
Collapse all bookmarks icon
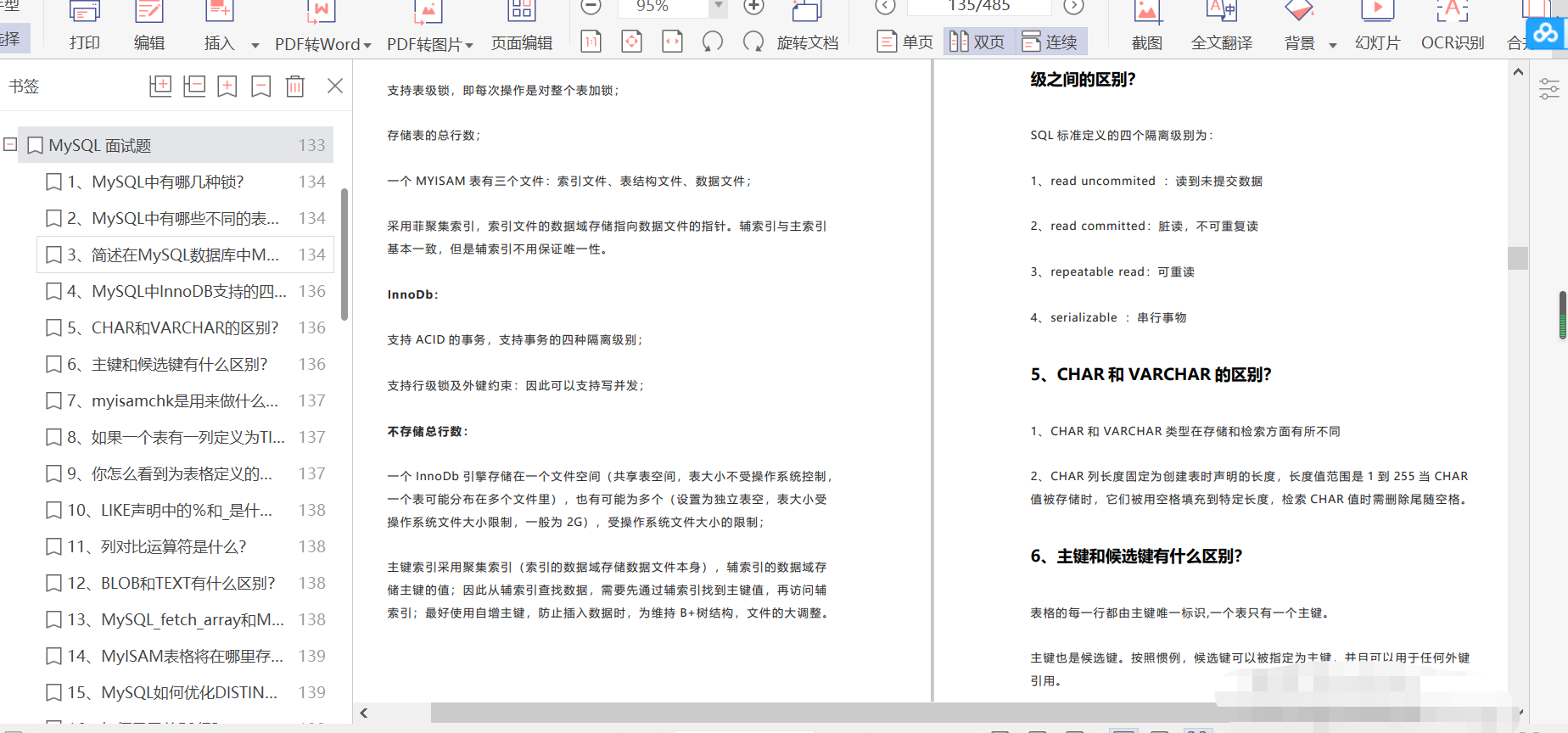click(194, 86)
